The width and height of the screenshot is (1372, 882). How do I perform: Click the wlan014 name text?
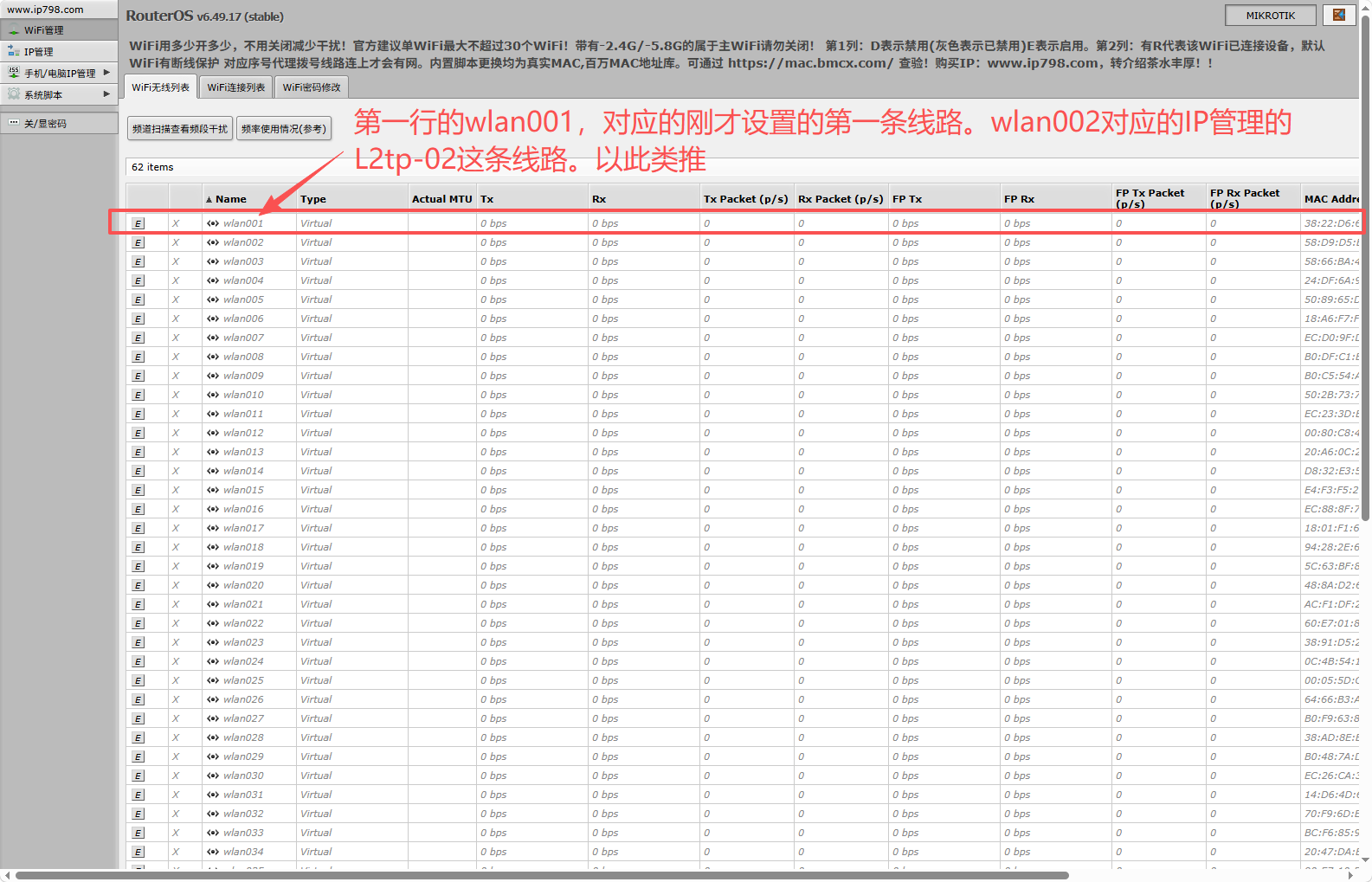243,471
